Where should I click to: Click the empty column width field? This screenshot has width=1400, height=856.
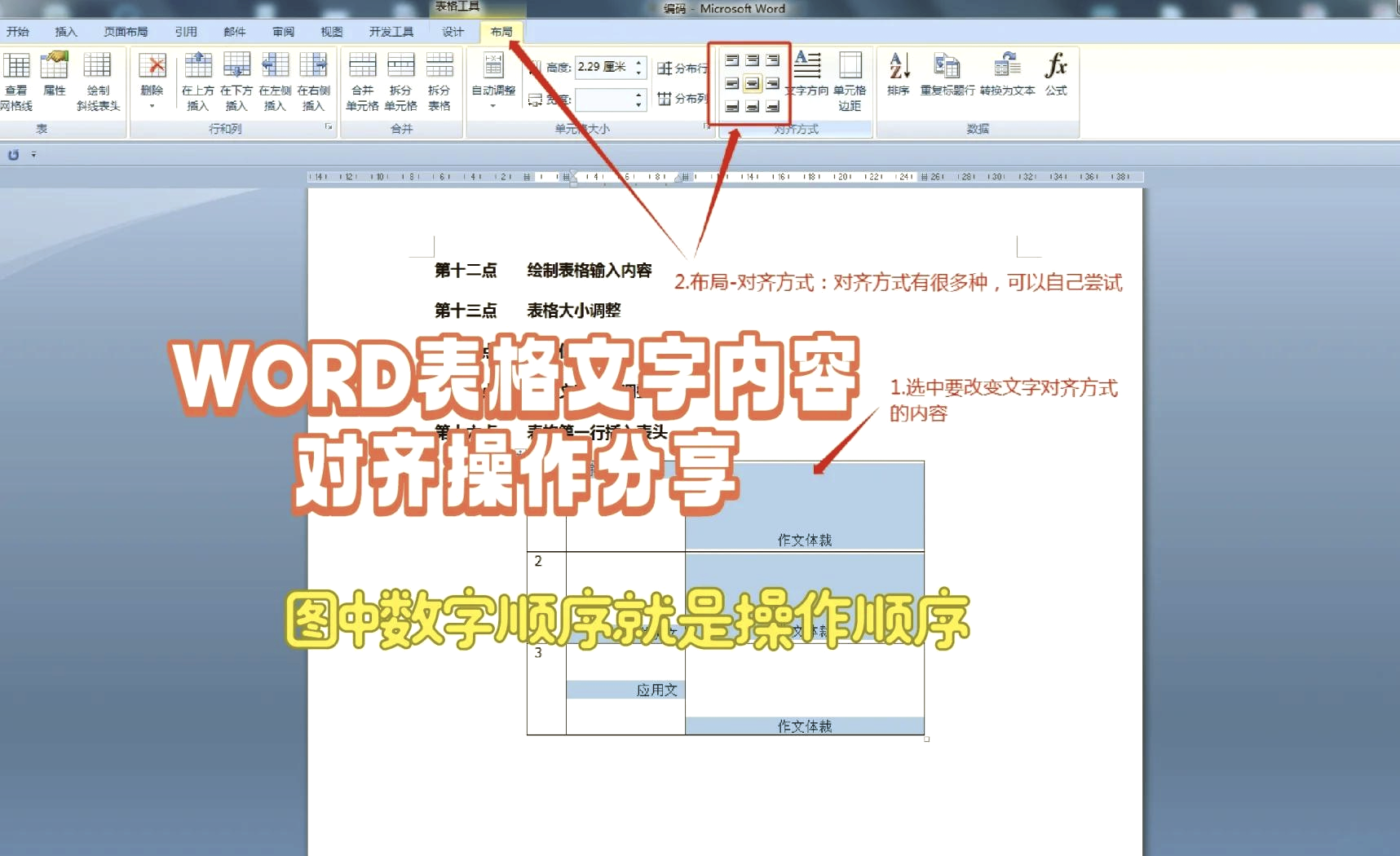[603, 99]
